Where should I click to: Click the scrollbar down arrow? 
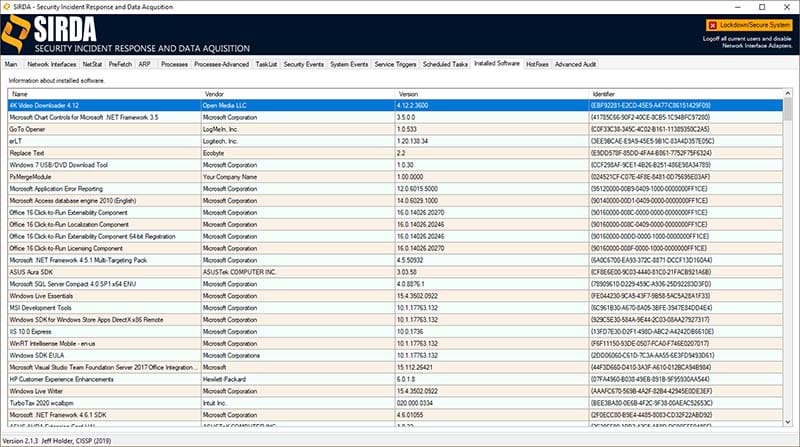click(x=788, y=422)
